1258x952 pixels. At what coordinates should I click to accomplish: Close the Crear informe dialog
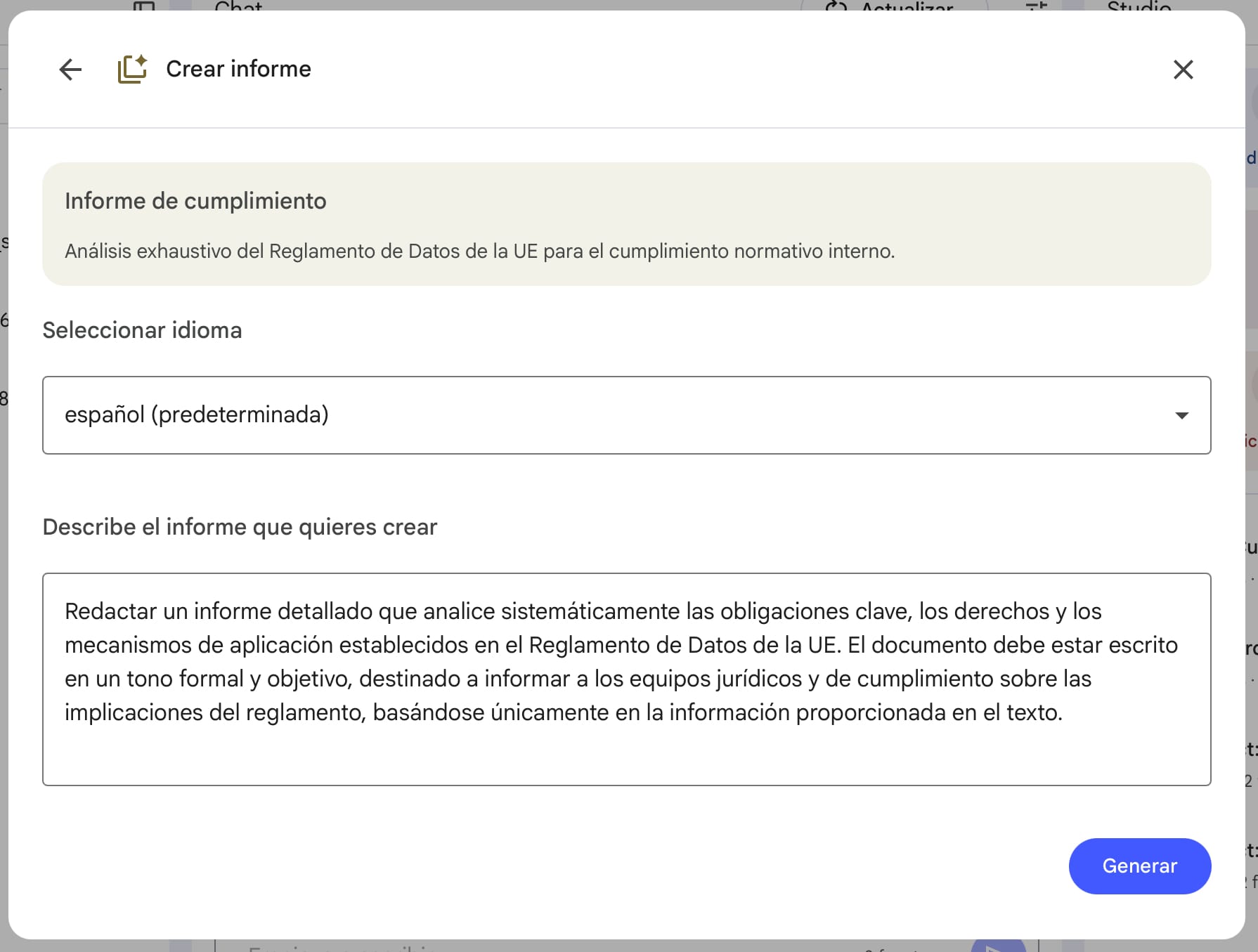1183,70
